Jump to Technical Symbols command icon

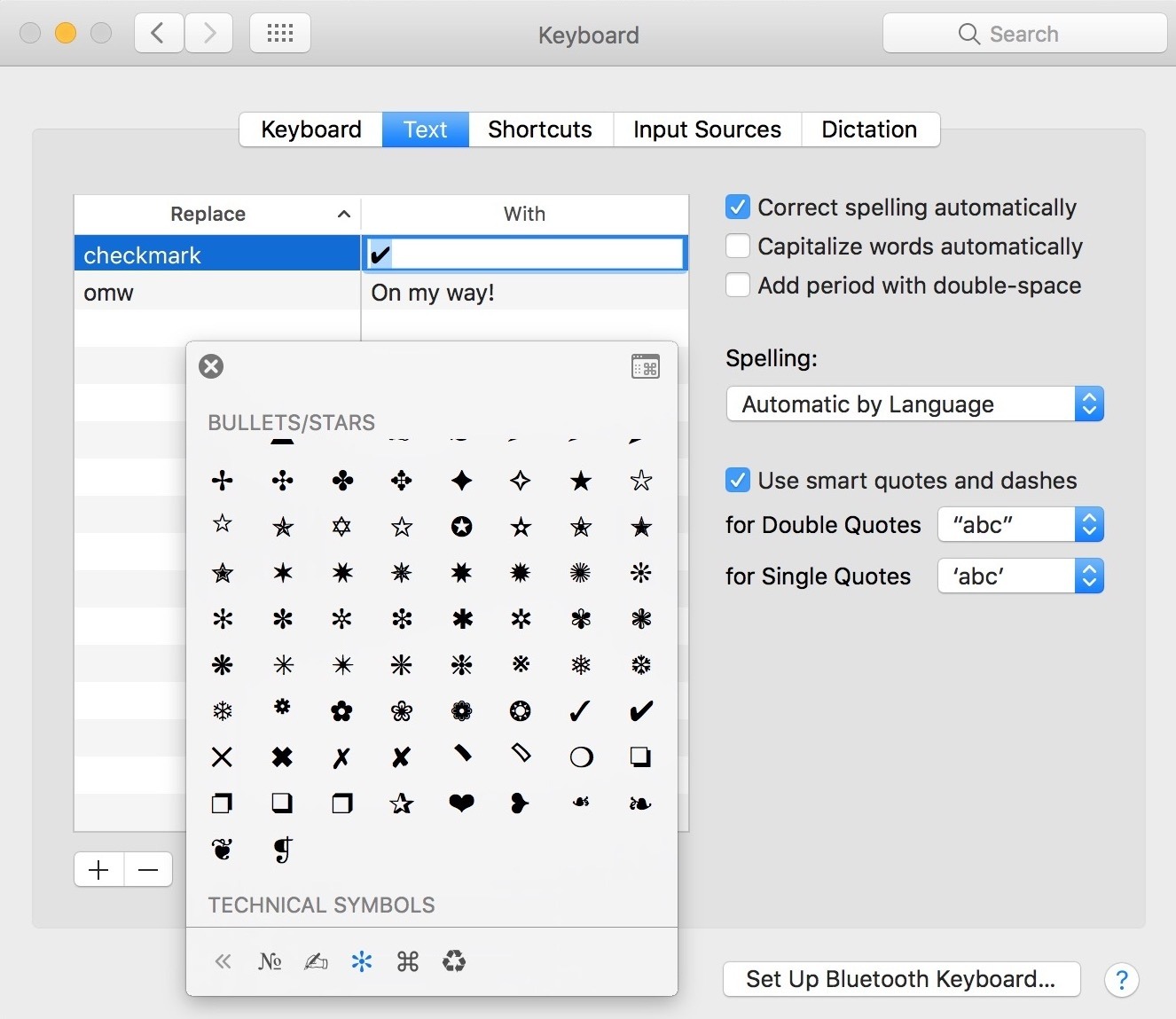(408, 961)
